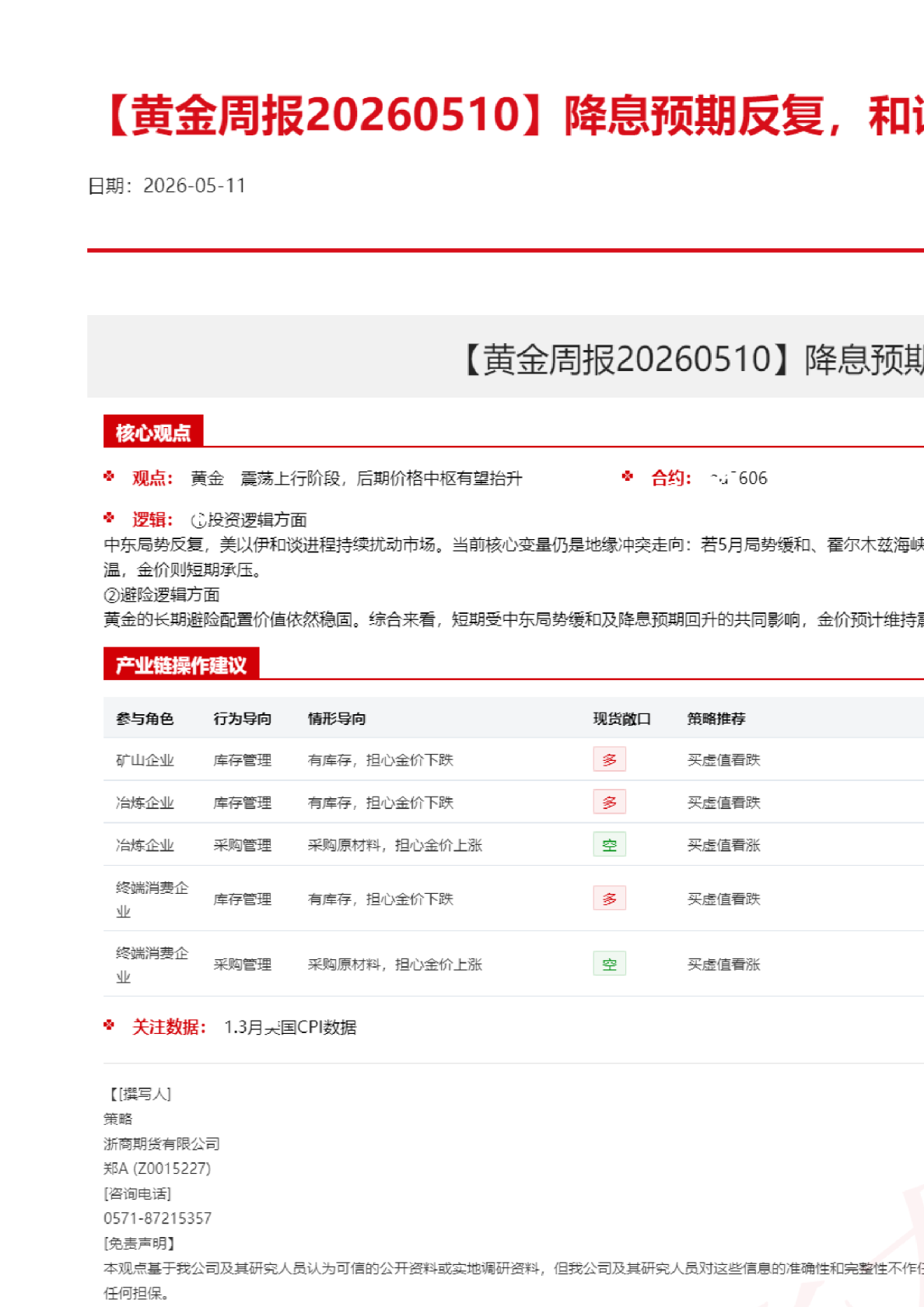Click the red 观点 label
The image size is (924, 1307).
click(152, 478)
